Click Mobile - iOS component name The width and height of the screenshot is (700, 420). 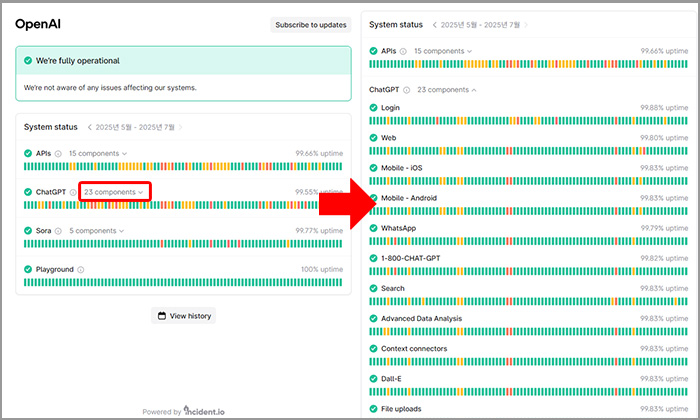tap(401, 168)
